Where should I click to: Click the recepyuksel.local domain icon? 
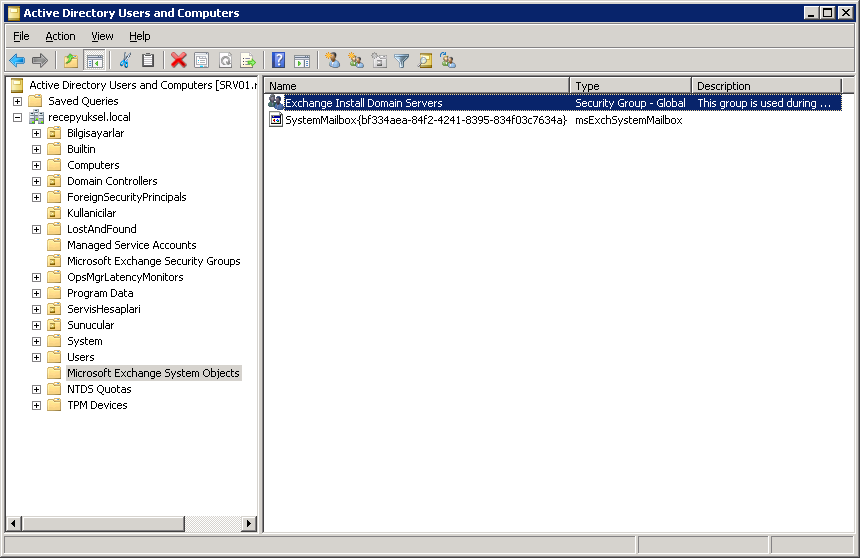click(x=36, y=117)
